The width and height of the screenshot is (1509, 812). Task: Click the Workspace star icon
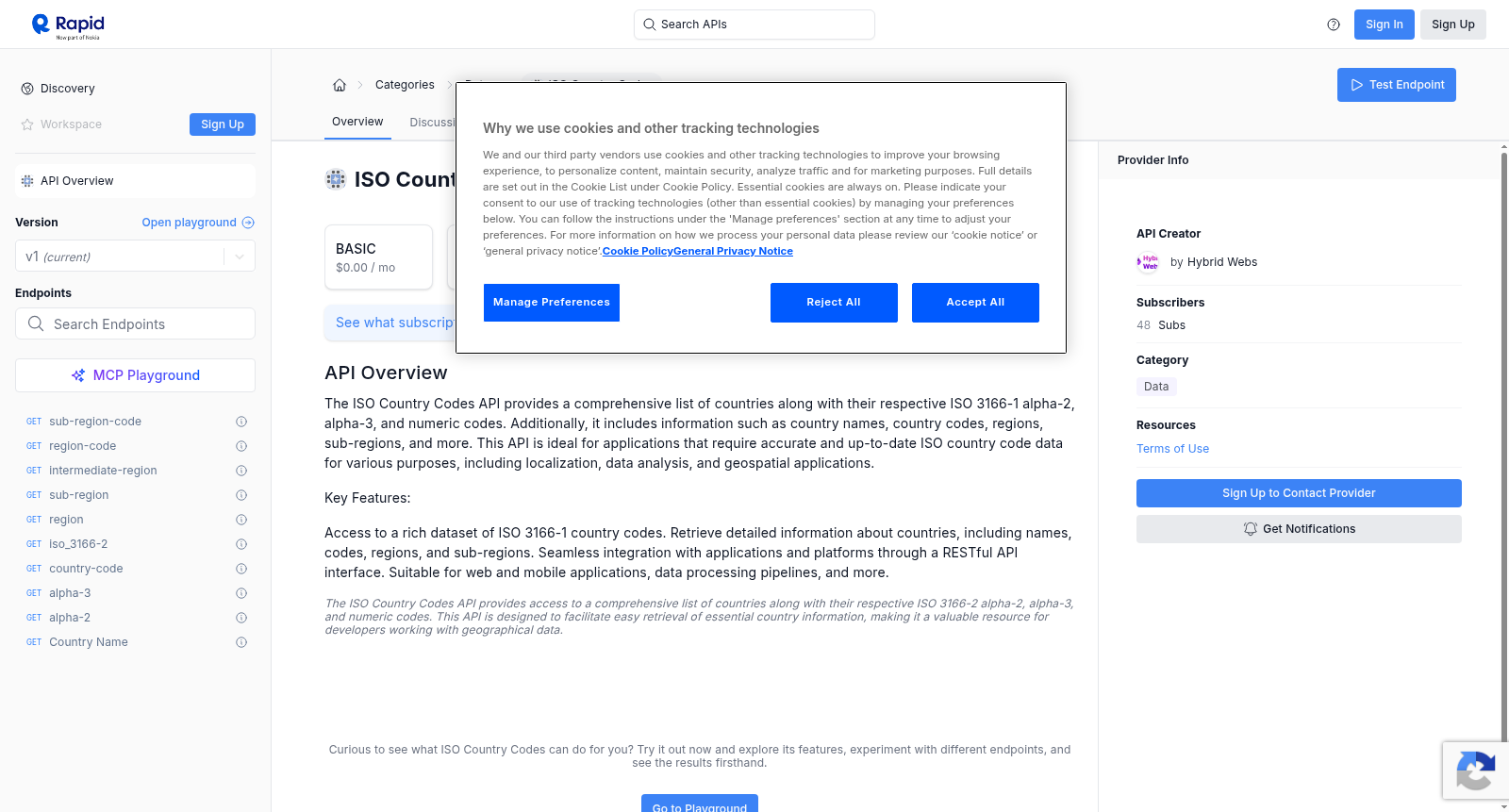pos(27,124)
